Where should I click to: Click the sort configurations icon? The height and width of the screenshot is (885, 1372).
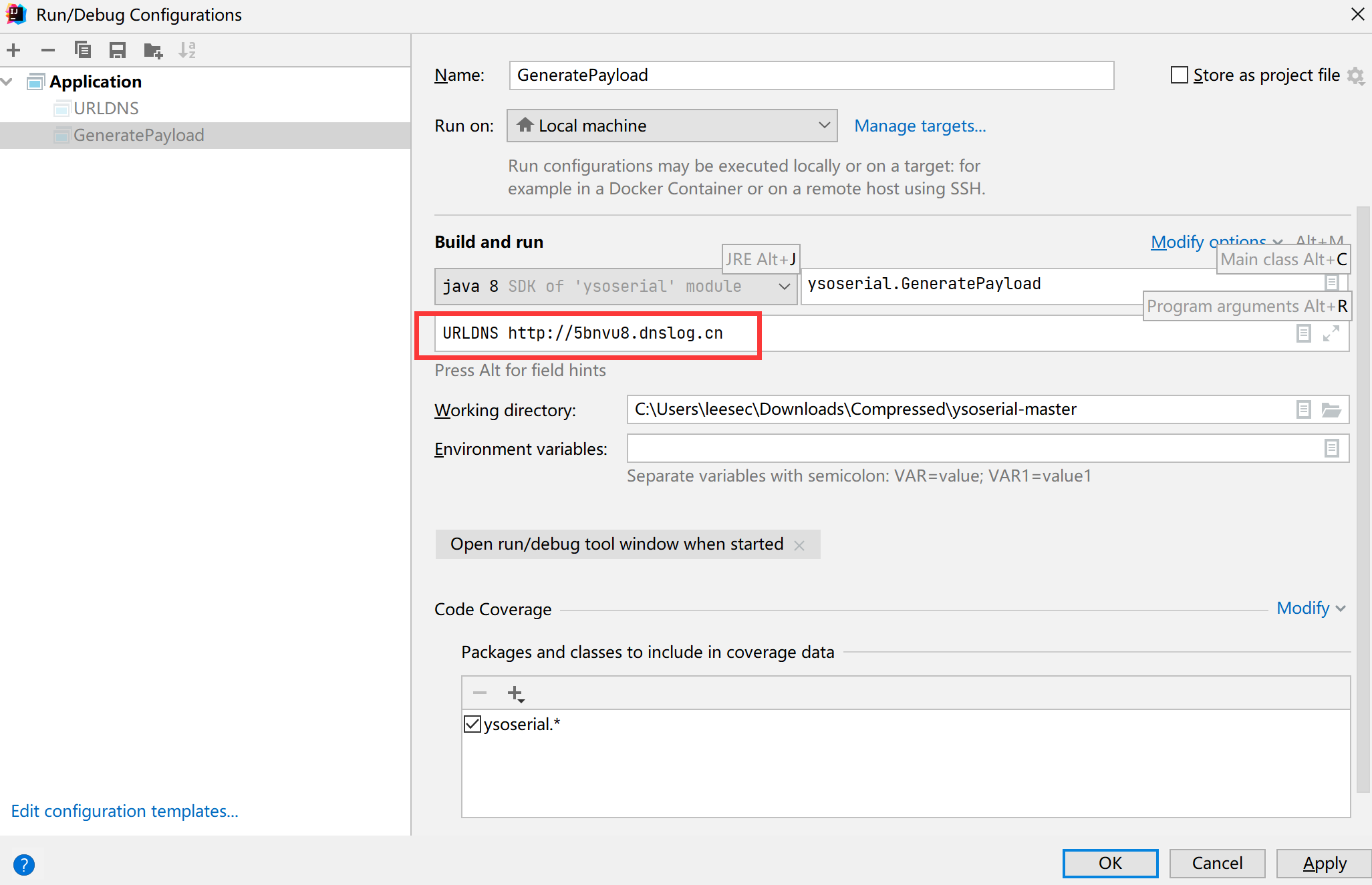click(190, 49)
